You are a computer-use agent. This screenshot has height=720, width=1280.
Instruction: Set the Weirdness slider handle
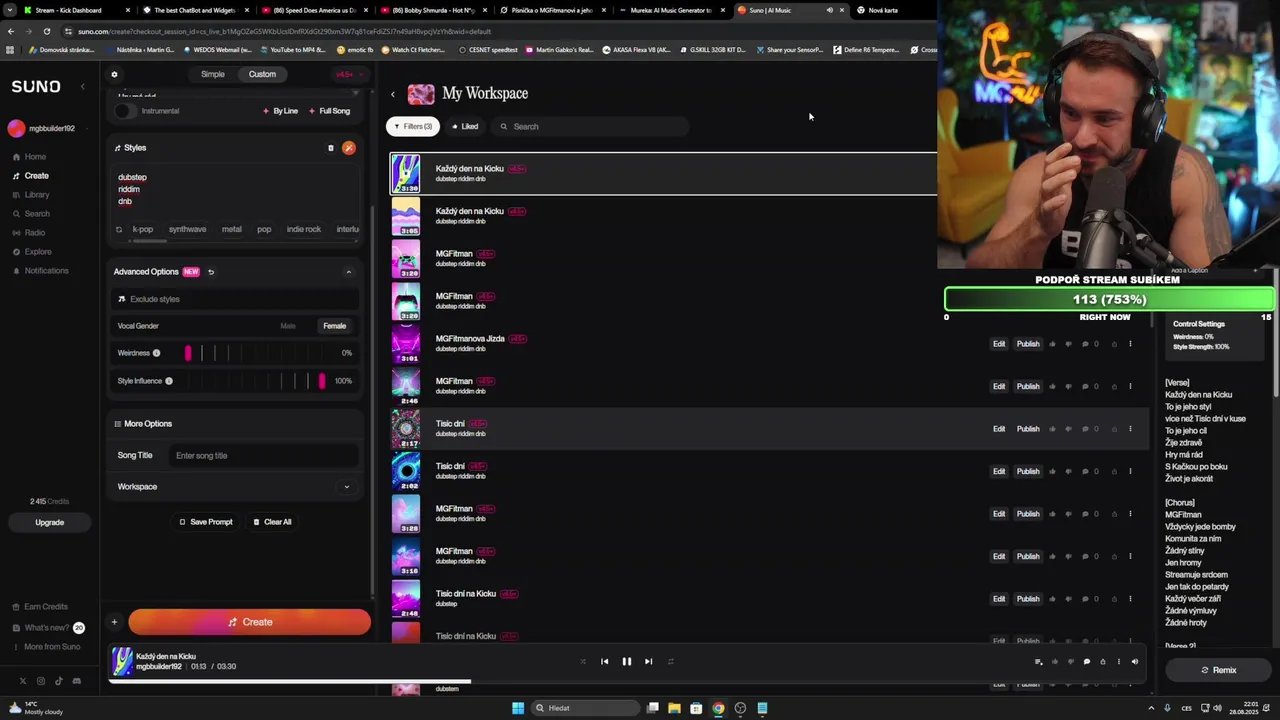pos(188,353)
